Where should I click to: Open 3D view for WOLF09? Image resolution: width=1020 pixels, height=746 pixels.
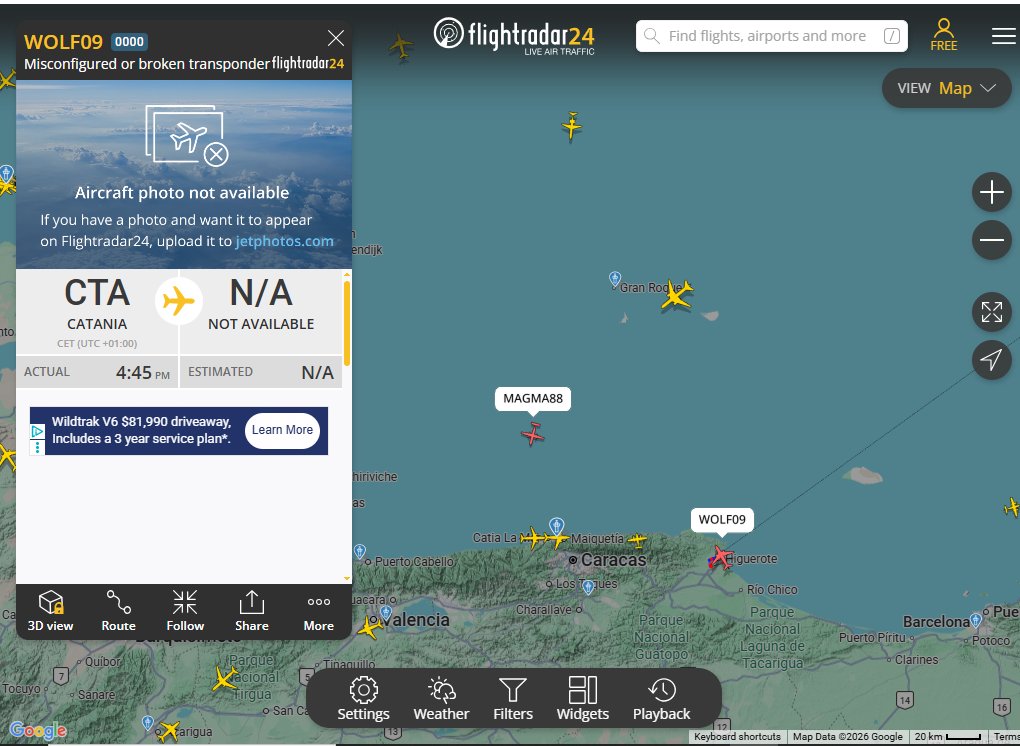pyautogui.click(x=50, y=611)
